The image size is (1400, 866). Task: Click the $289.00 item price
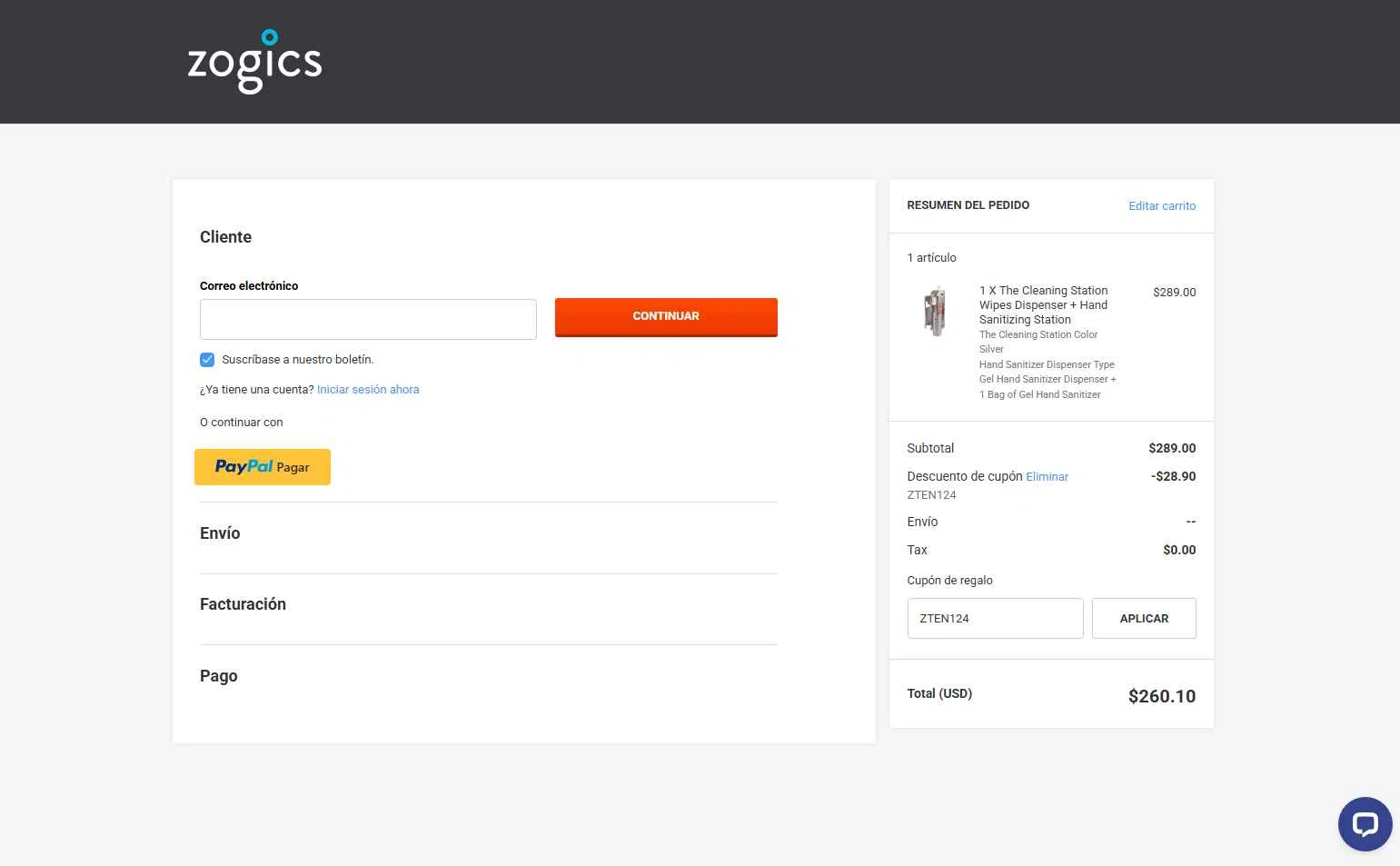pos(1174,292)
